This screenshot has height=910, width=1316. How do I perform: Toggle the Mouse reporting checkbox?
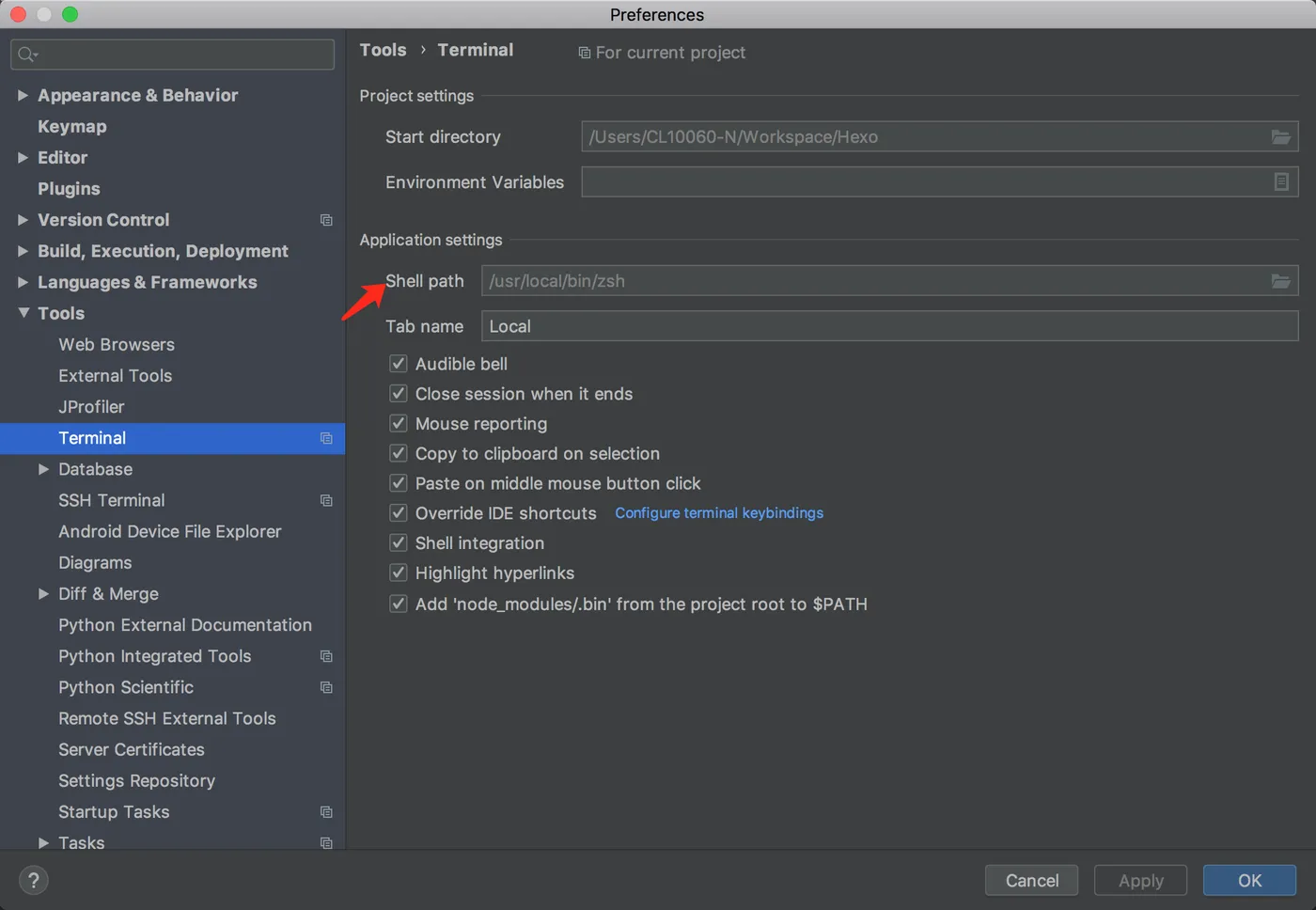click(x=399, y=424)
